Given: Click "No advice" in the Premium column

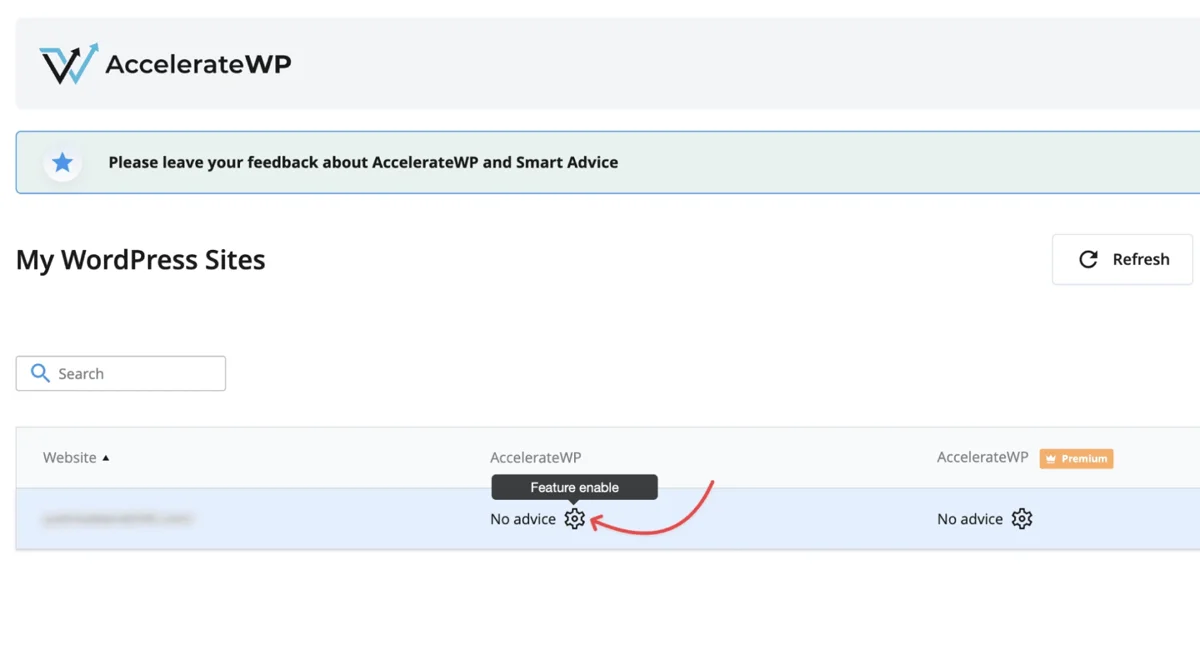Looking at the screenshot, I should (970, 519).
